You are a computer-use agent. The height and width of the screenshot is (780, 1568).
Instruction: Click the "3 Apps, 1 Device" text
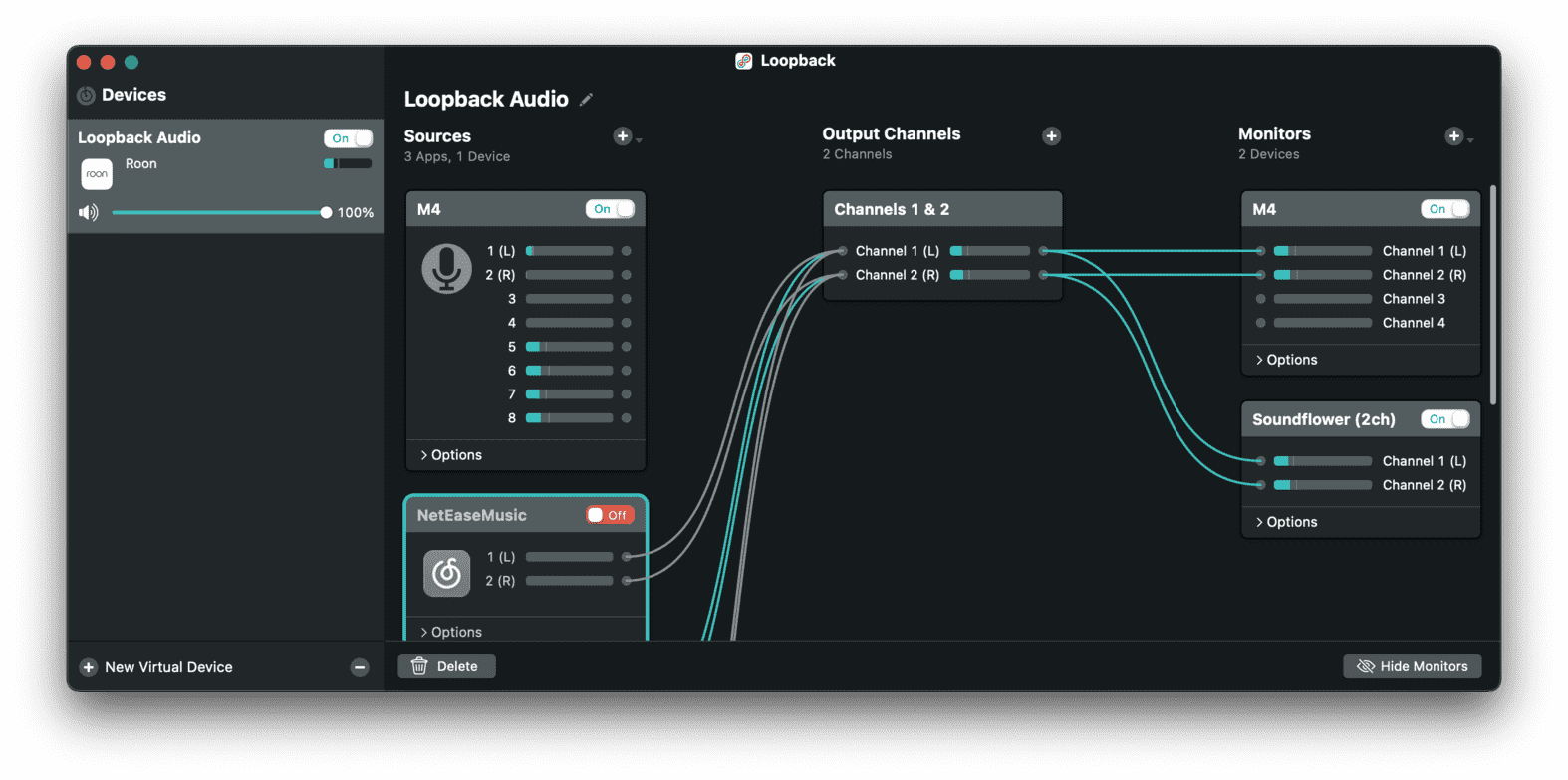coord(457,156)
